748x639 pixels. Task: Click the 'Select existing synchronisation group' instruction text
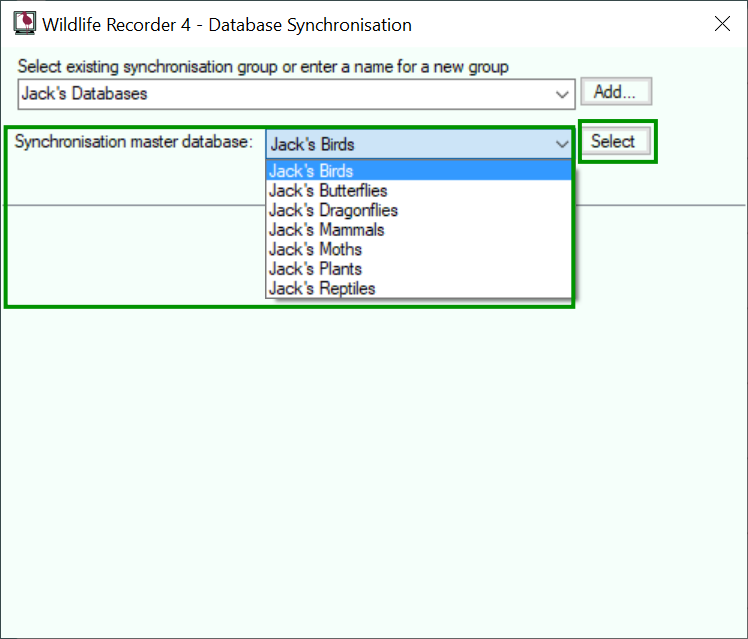pos(263,67)
